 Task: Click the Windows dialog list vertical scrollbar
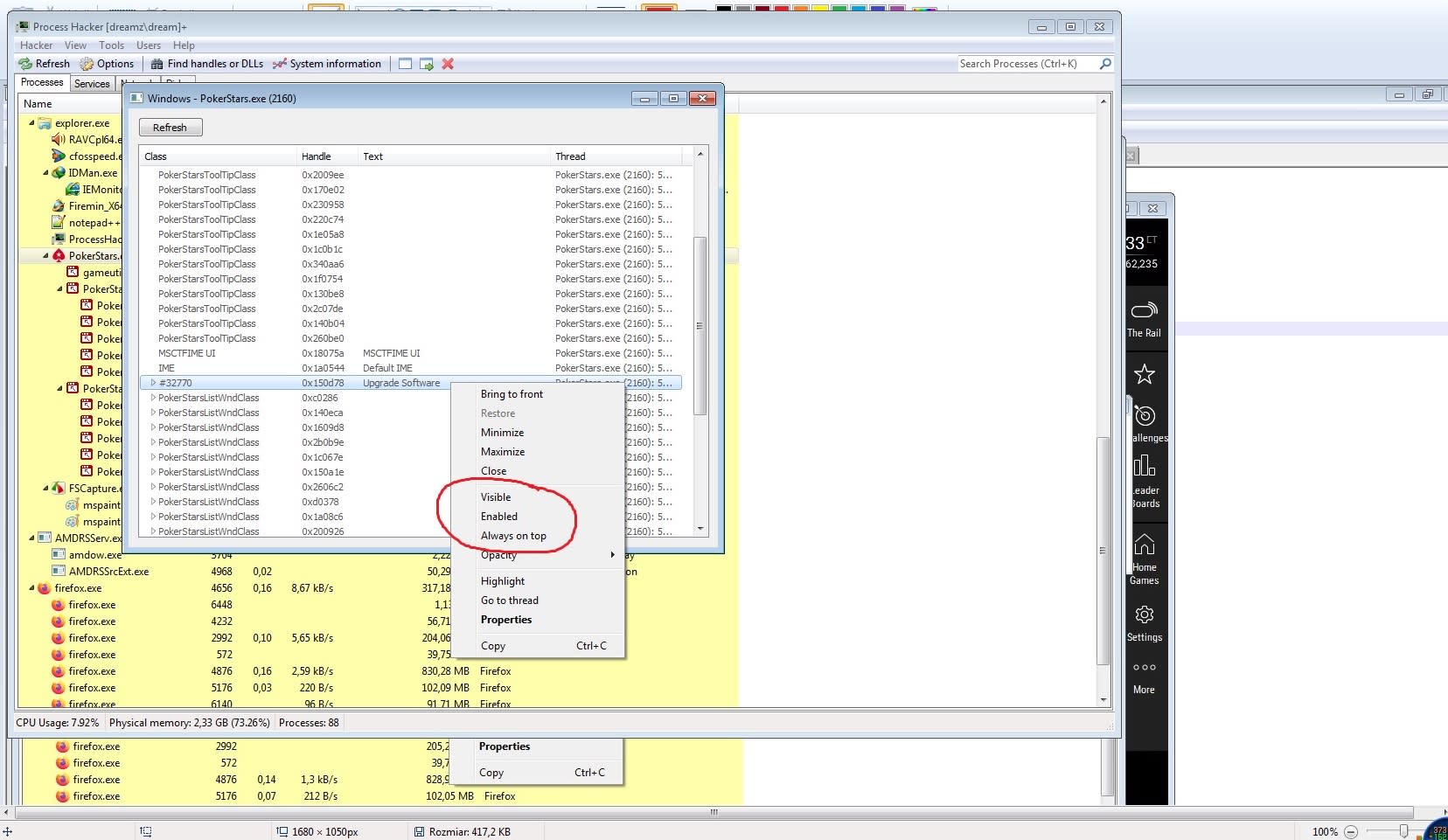pos(700,325)
